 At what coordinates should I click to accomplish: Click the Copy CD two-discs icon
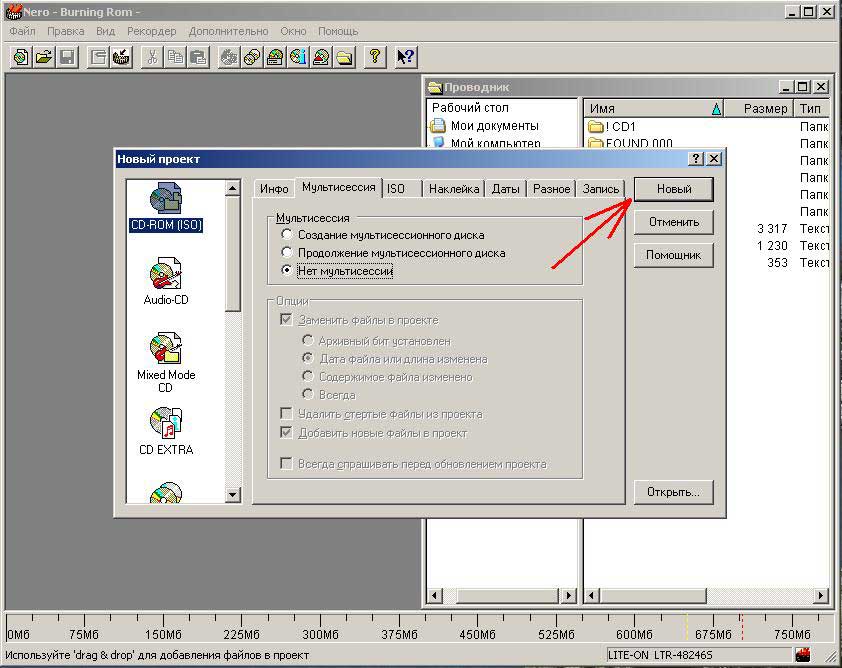(252, 56)
